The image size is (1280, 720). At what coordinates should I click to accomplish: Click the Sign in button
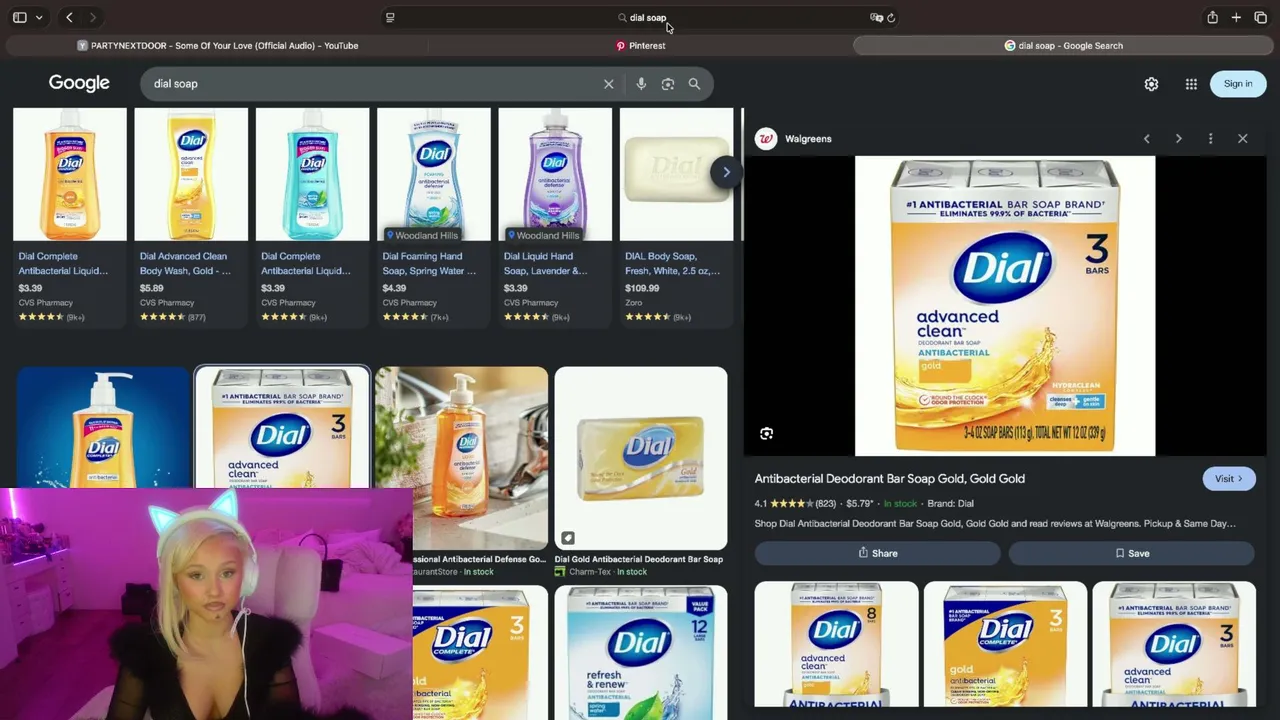pos(1238,84)
